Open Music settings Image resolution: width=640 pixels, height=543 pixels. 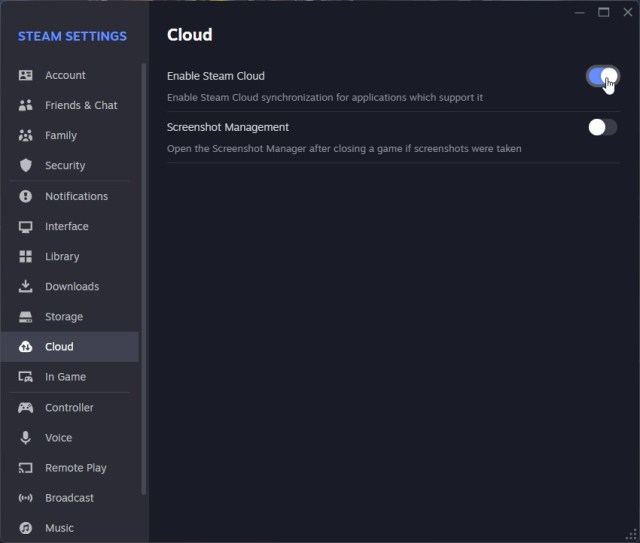click(70, 528)
